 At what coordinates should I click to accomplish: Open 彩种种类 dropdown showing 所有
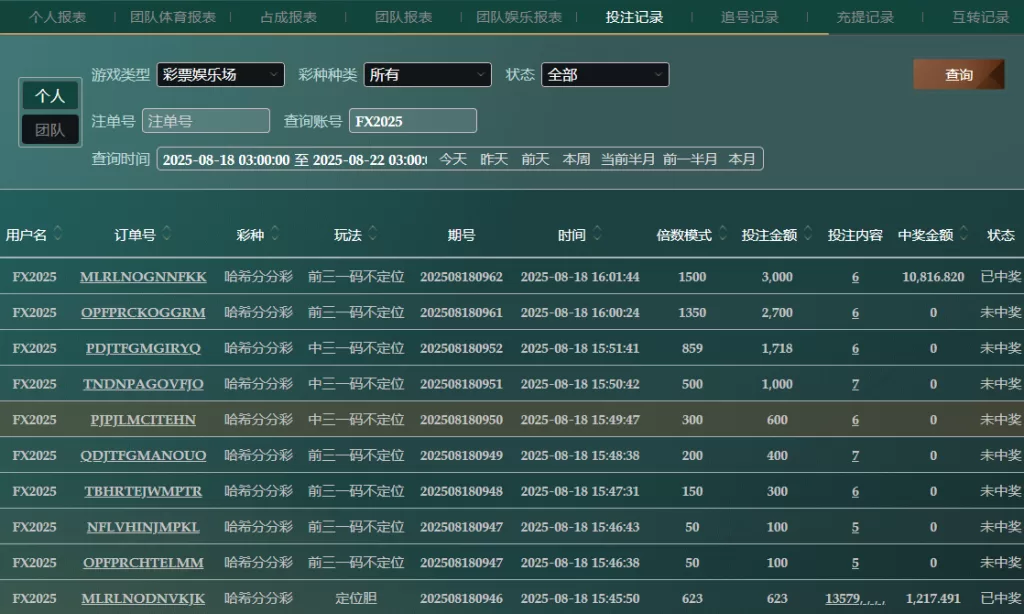[x=428, y=74]
